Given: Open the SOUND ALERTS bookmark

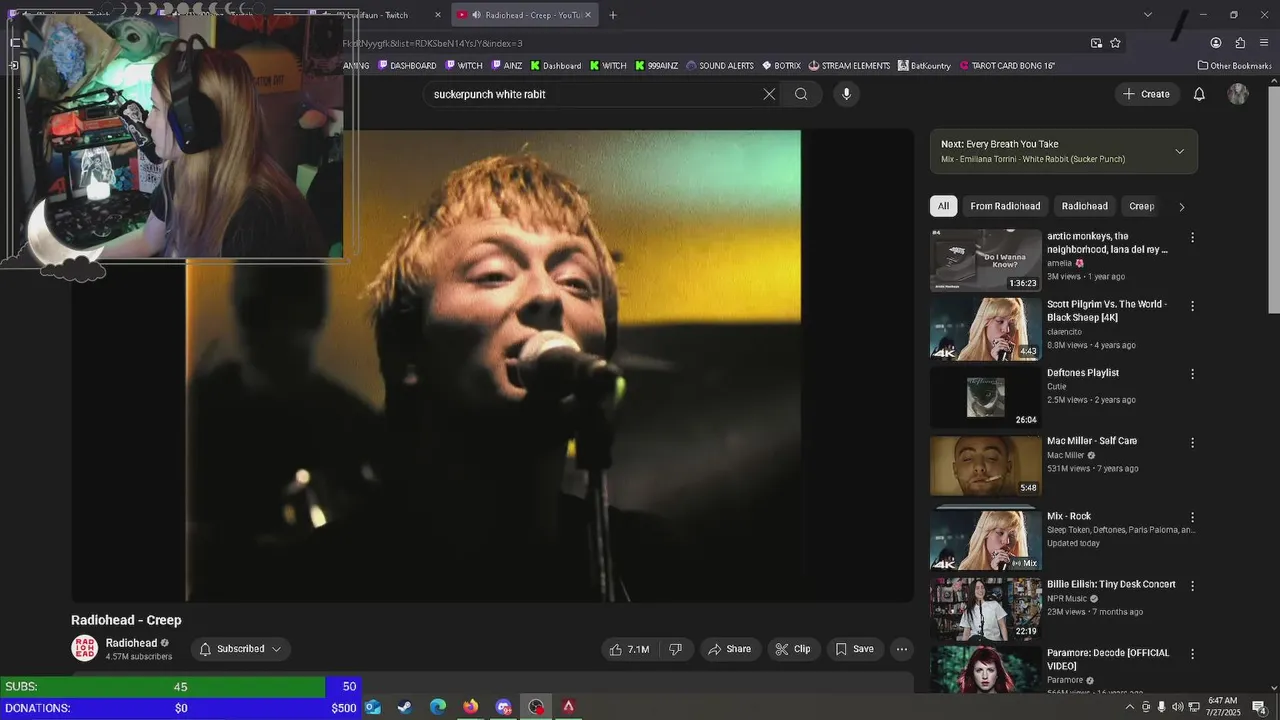Looking at the screenshot, I should click(x=720, y=66).
